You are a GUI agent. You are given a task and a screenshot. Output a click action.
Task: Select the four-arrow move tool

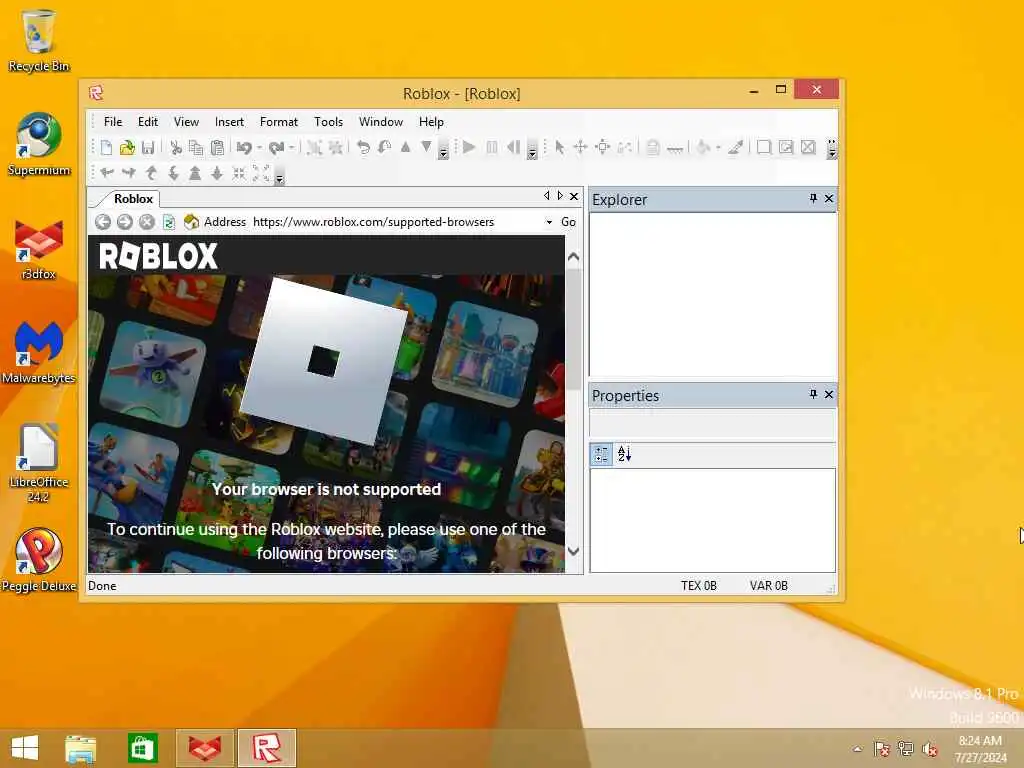click(581, 147)
